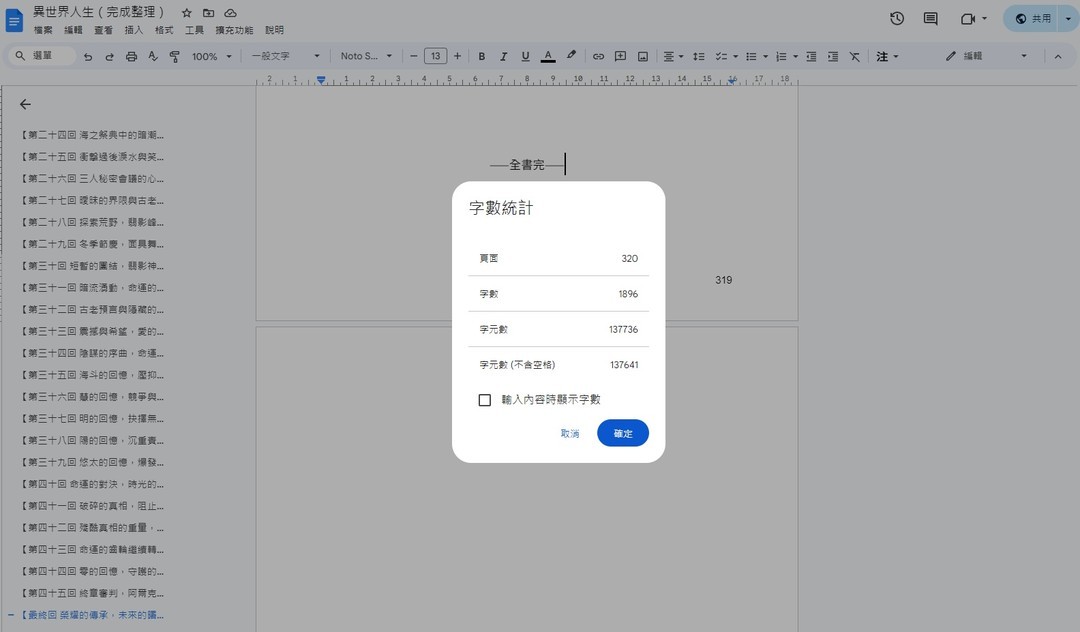The height and width of the screenshot is (632, 1080).
Task: Open the Google Docs home icon
Action: 14,20
